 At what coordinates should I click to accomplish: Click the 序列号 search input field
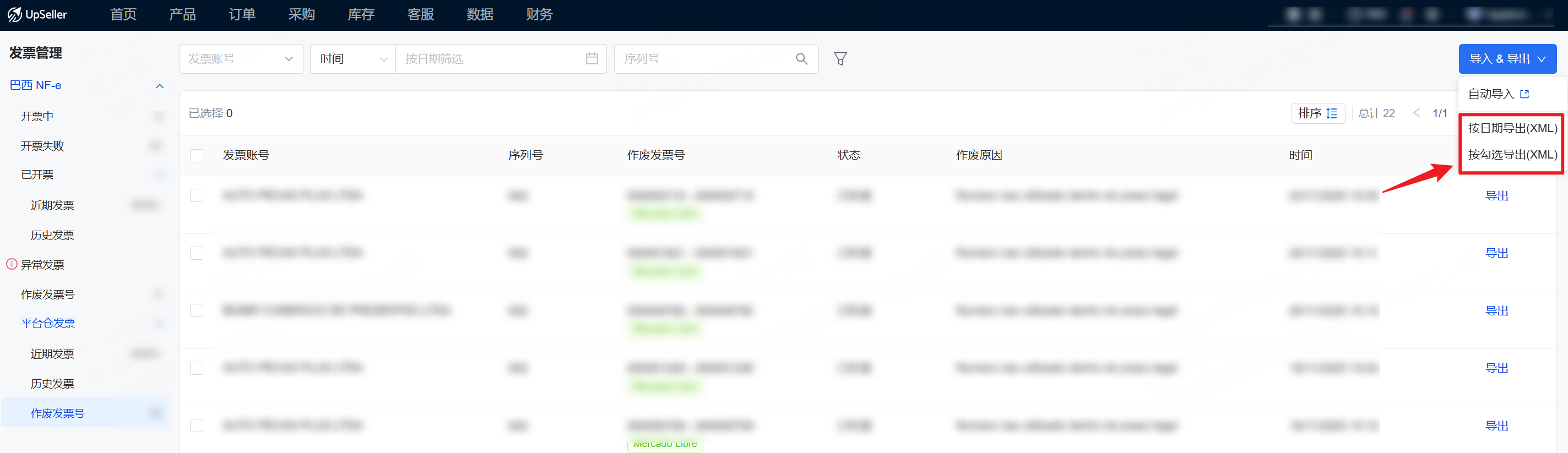coord(706,59)
